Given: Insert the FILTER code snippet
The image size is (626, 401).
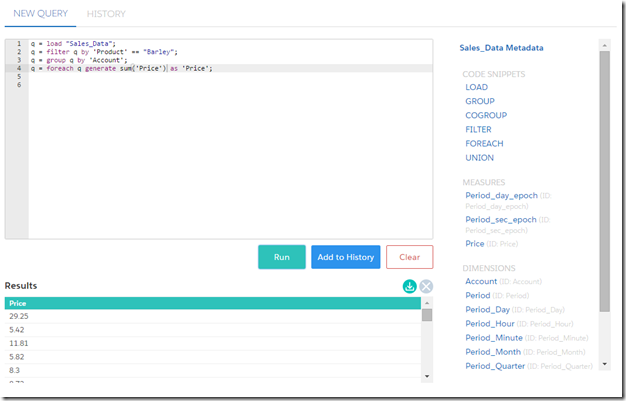Looking at the screenshot, I should point(478,129).
